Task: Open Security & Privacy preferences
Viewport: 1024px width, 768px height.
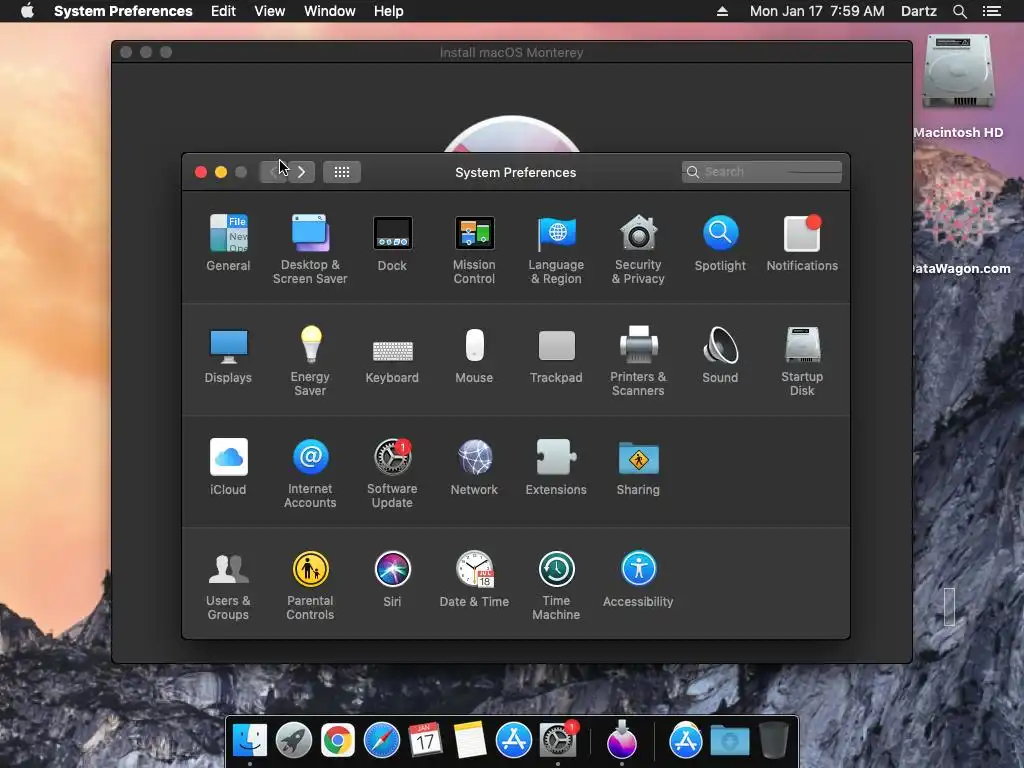Action: click(638, 249)
